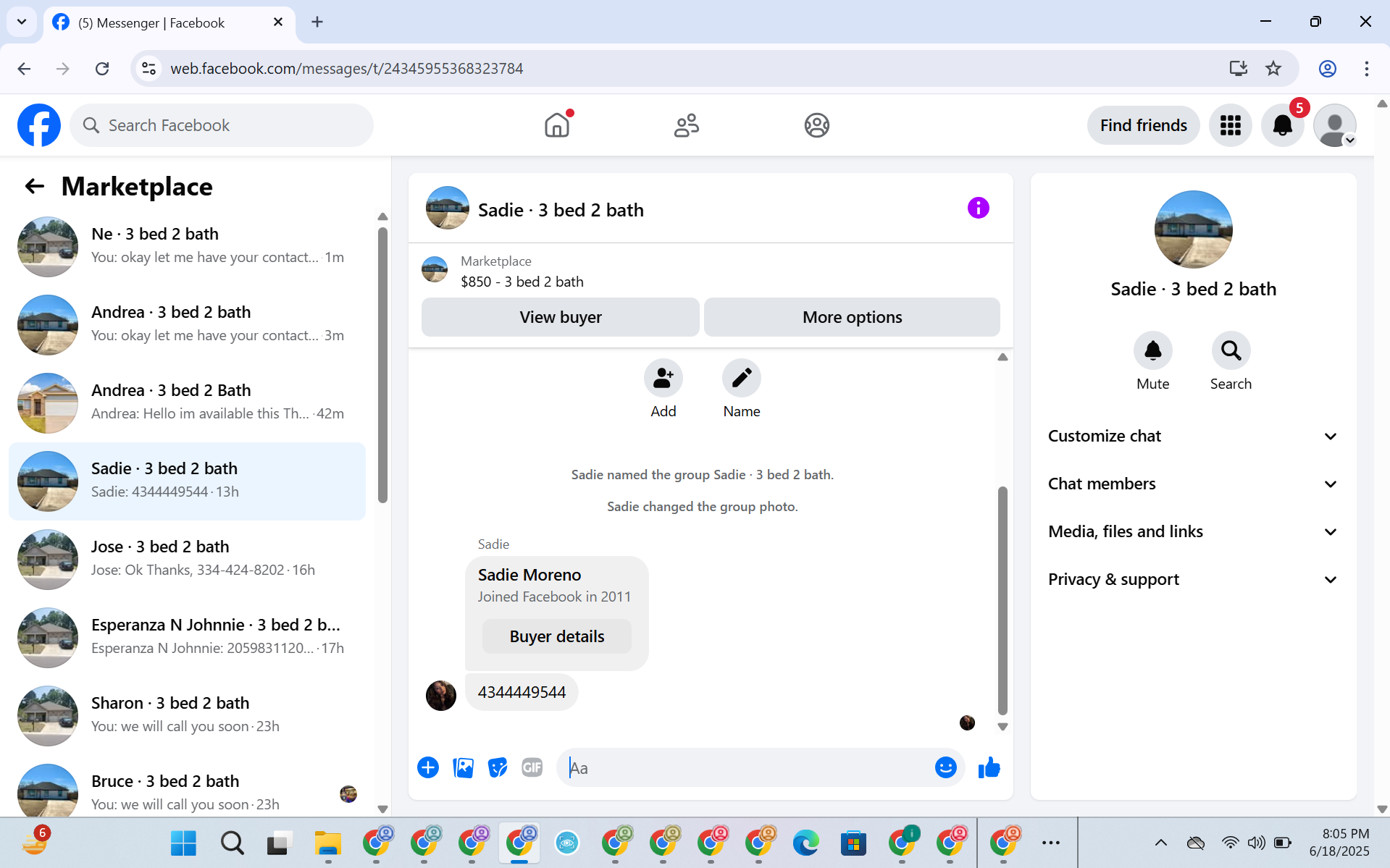
Task: Open the Ne · 3 bed 2 bath conversation
Action: [187, 246]
